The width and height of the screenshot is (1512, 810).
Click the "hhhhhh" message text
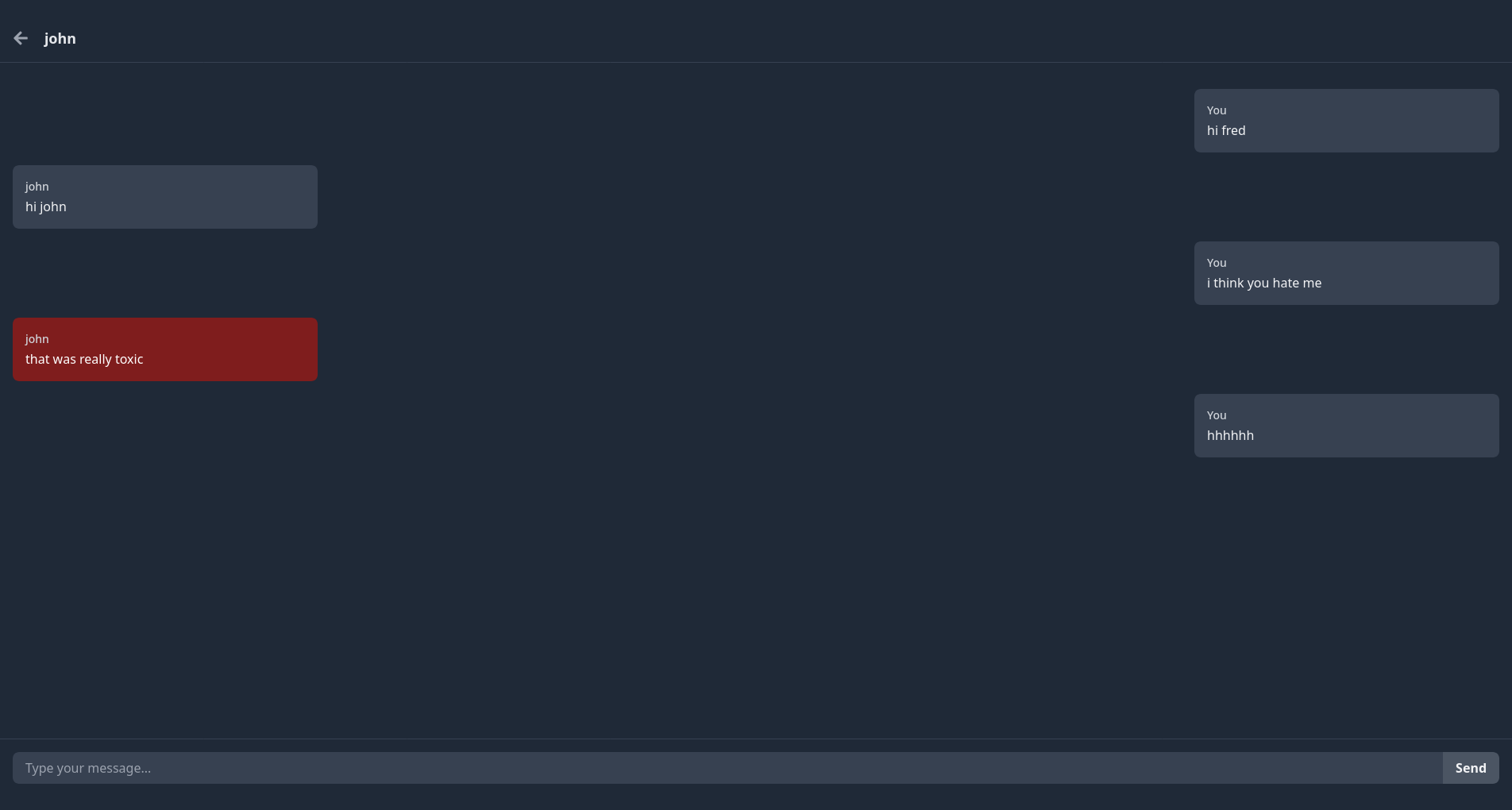point(1230,435)
